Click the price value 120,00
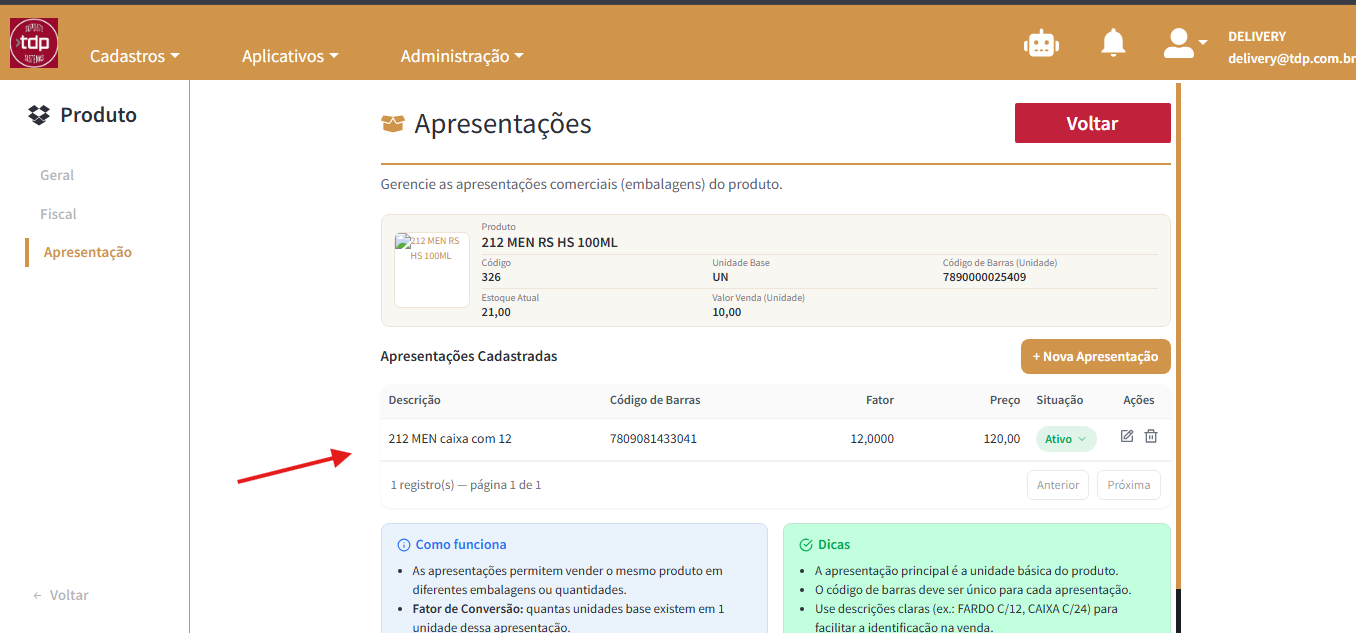The height and width of the screenshot is (633, 1356). tap(1002, 439)
